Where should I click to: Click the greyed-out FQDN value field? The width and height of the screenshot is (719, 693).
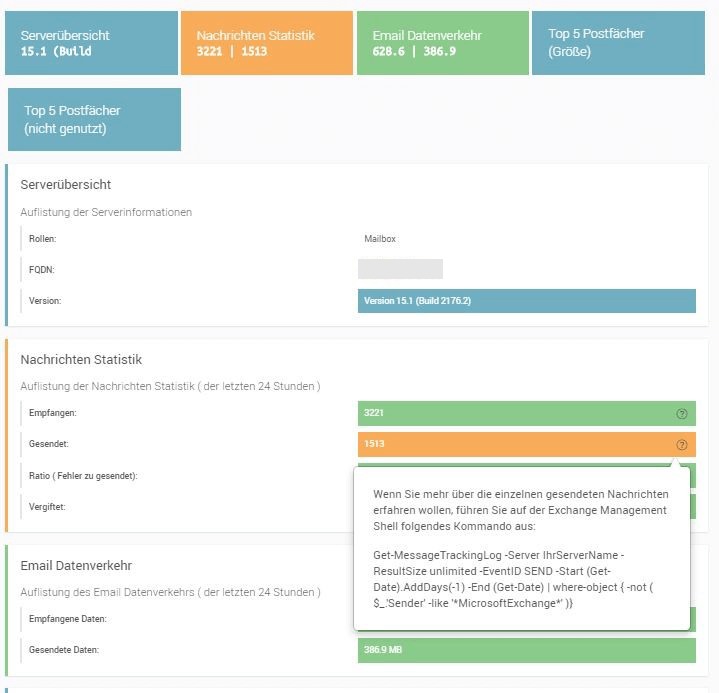[400, 269]
